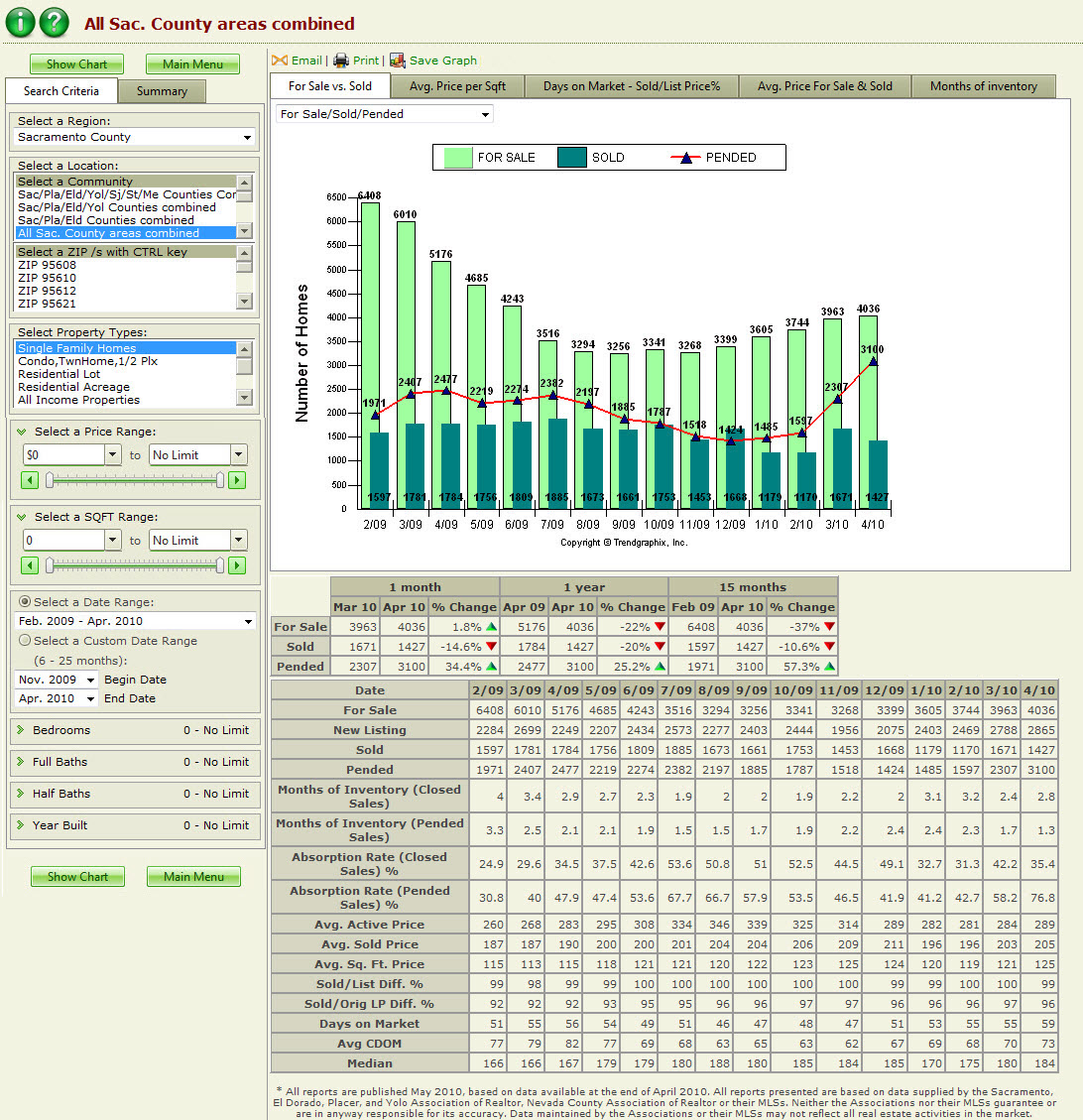Screen dimensions: 1083x1120
Task: Expand the Year Built filter
Action: 21,824
